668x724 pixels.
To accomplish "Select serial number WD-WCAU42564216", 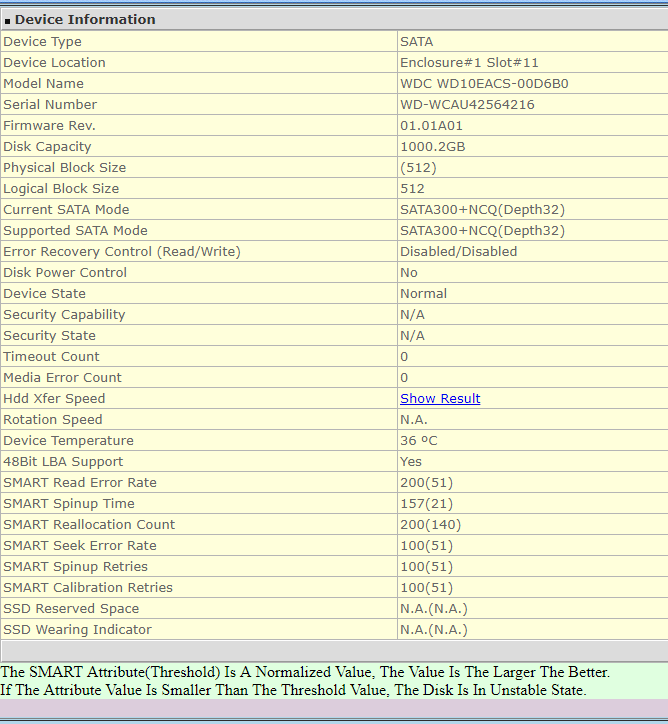I will (467, 104).
